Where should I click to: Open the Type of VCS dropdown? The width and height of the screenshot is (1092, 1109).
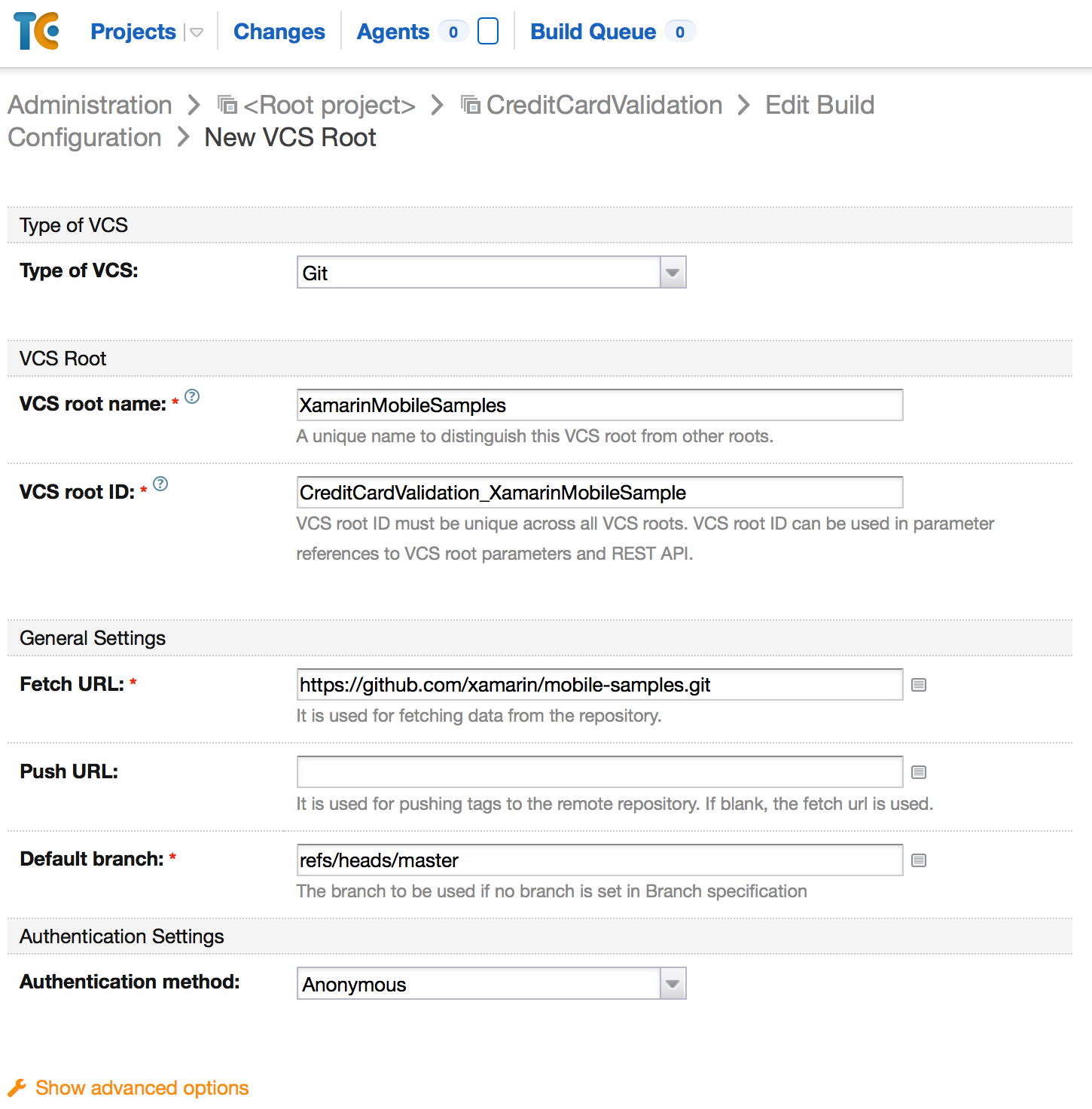pos(672,272)
